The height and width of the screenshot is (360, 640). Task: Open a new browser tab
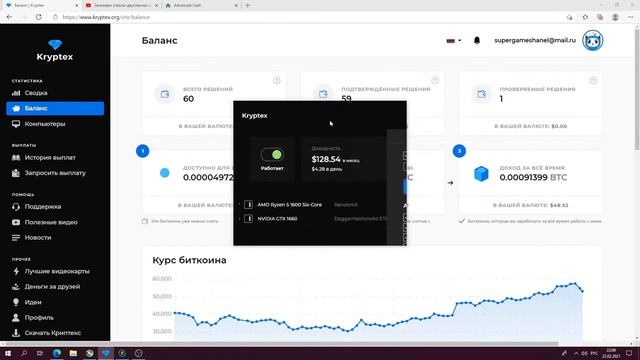point(248,5)
